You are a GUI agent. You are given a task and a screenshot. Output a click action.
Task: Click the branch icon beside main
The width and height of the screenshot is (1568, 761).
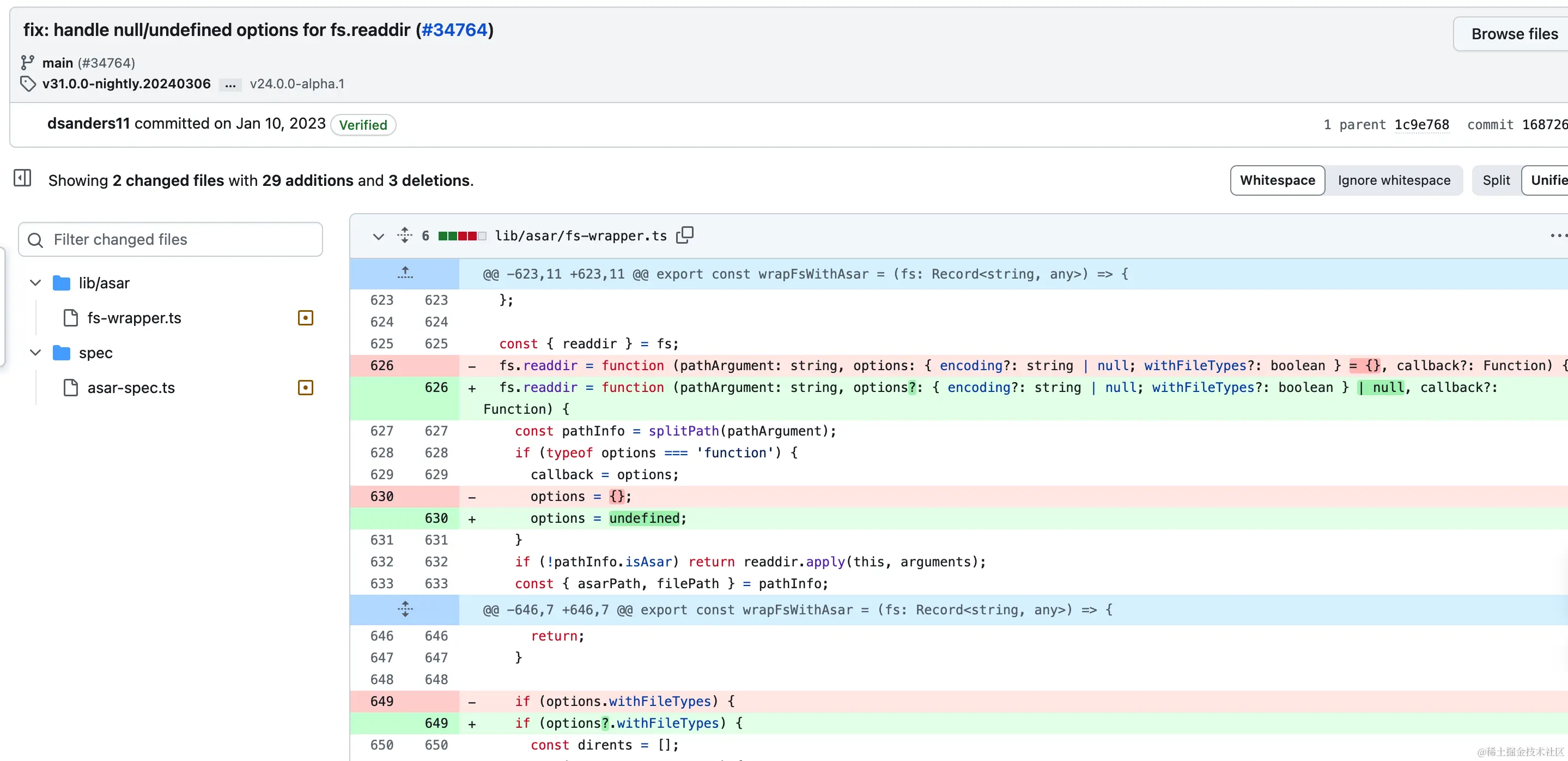coord(27,63)
